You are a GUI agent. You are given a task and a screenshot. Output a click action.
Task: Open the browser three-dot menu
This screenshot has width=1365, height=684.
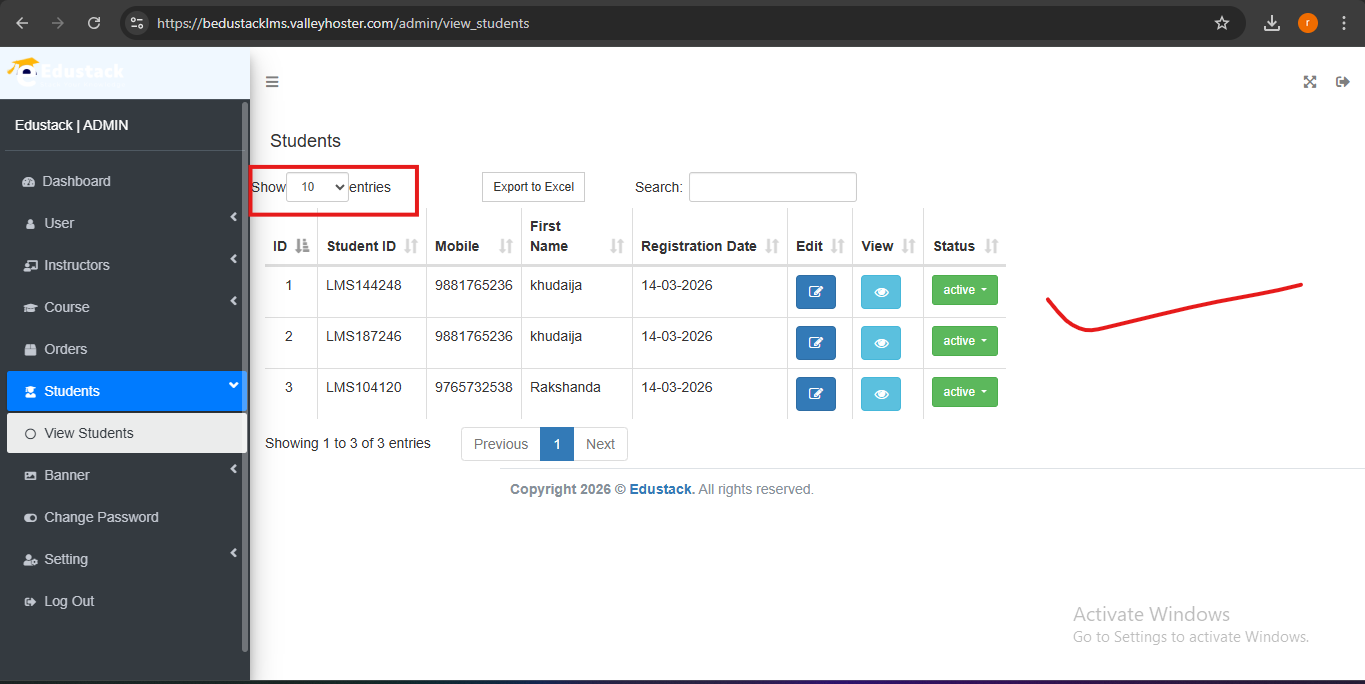1344,23
